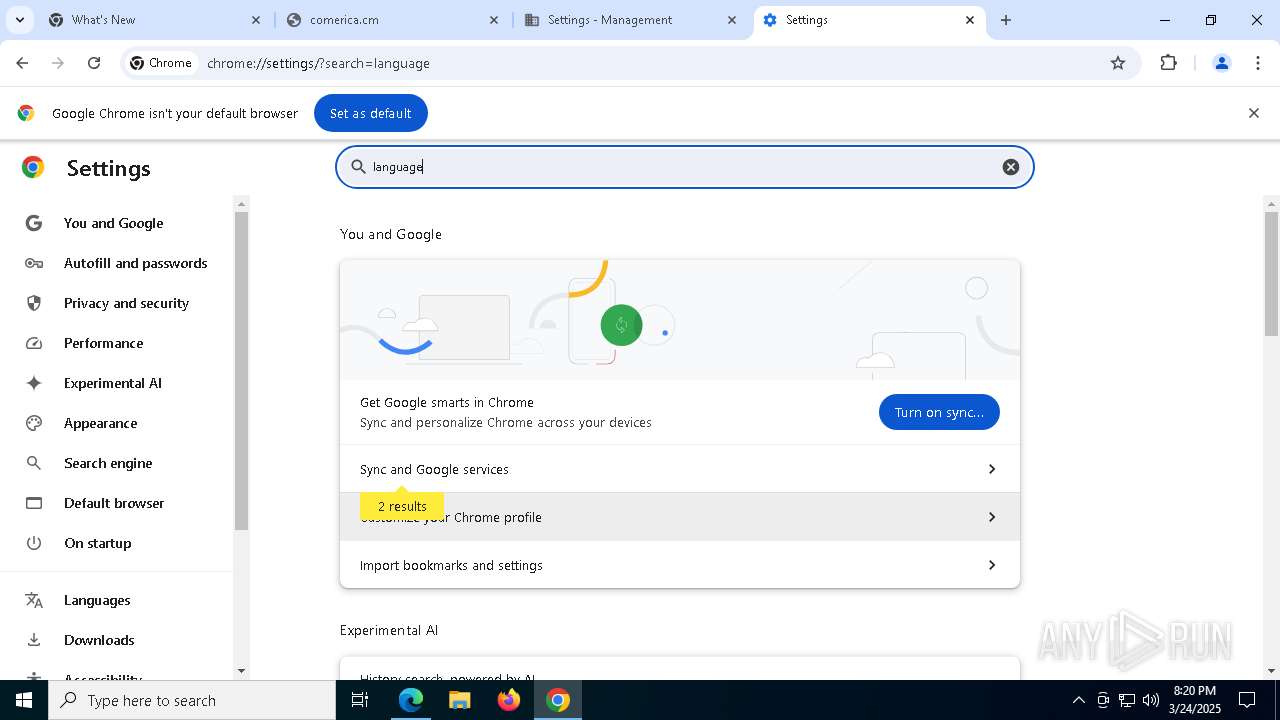Open the notification center icon

[x=1247, y=700]
